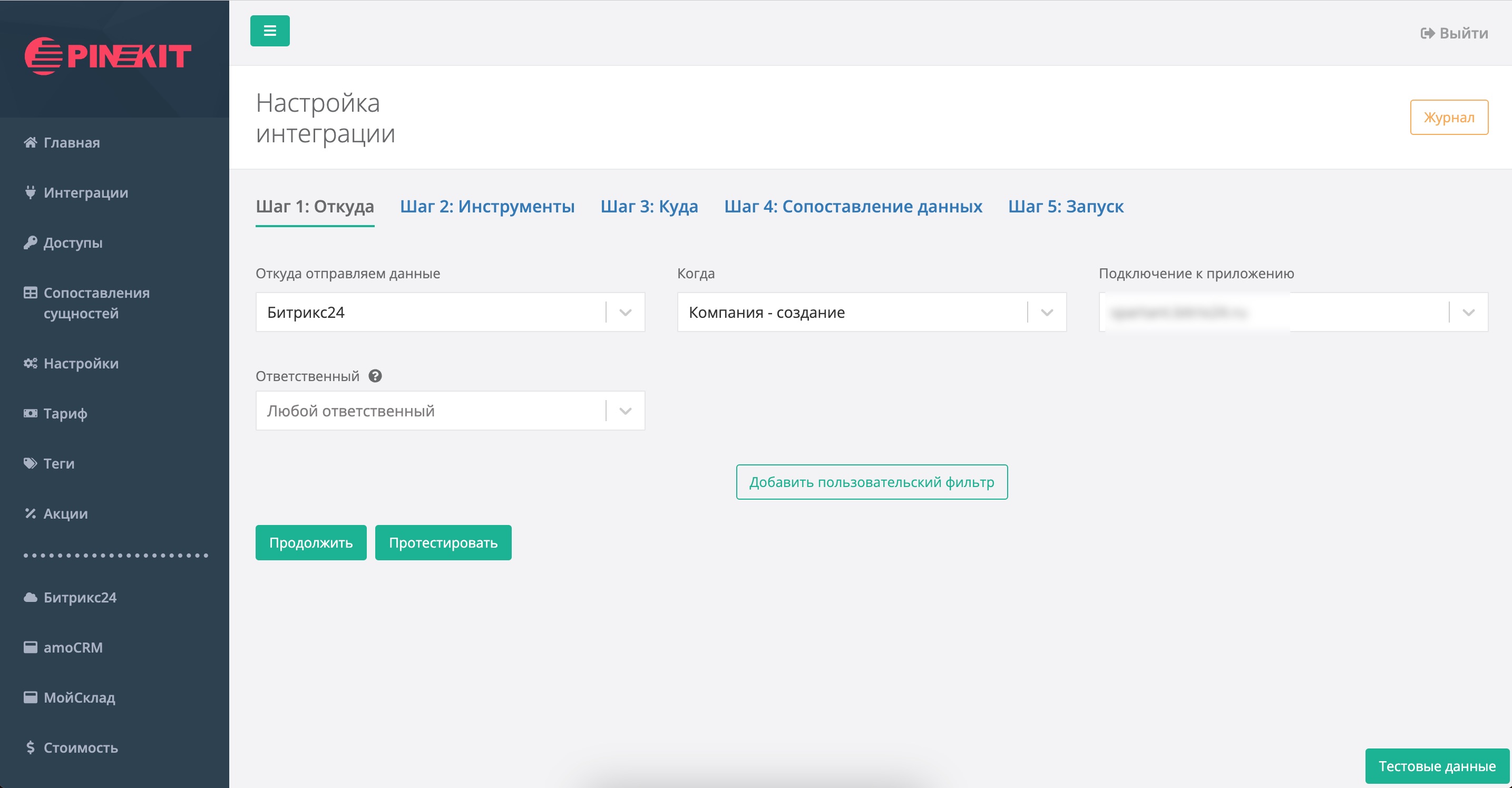The image size is (1512, 788).
Task: Click the percent icon beside Акции
Action: [30, 513]
